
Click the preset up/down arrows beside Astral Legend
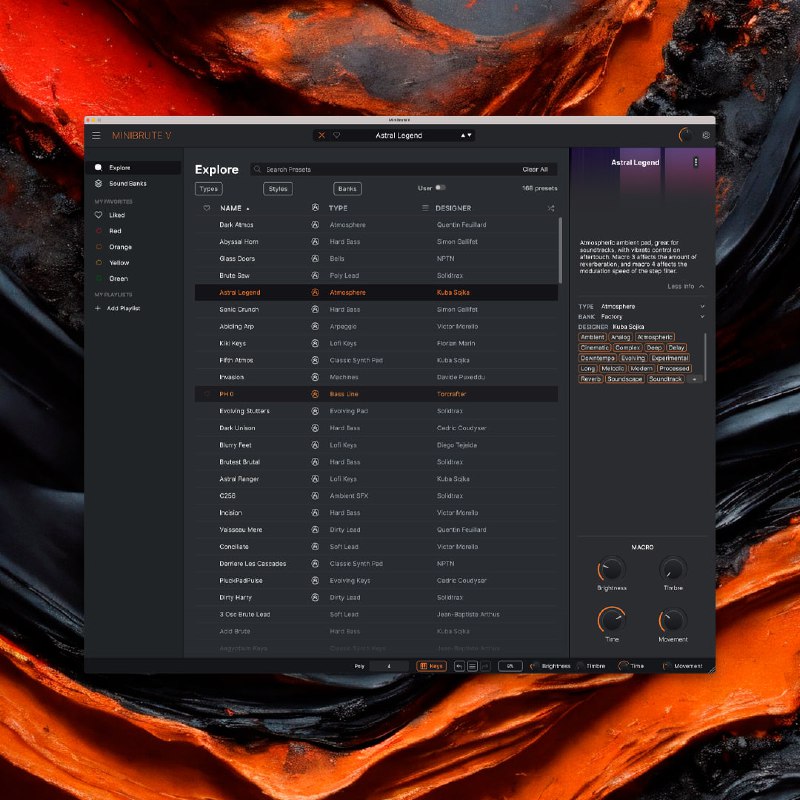tap(466, 135)
